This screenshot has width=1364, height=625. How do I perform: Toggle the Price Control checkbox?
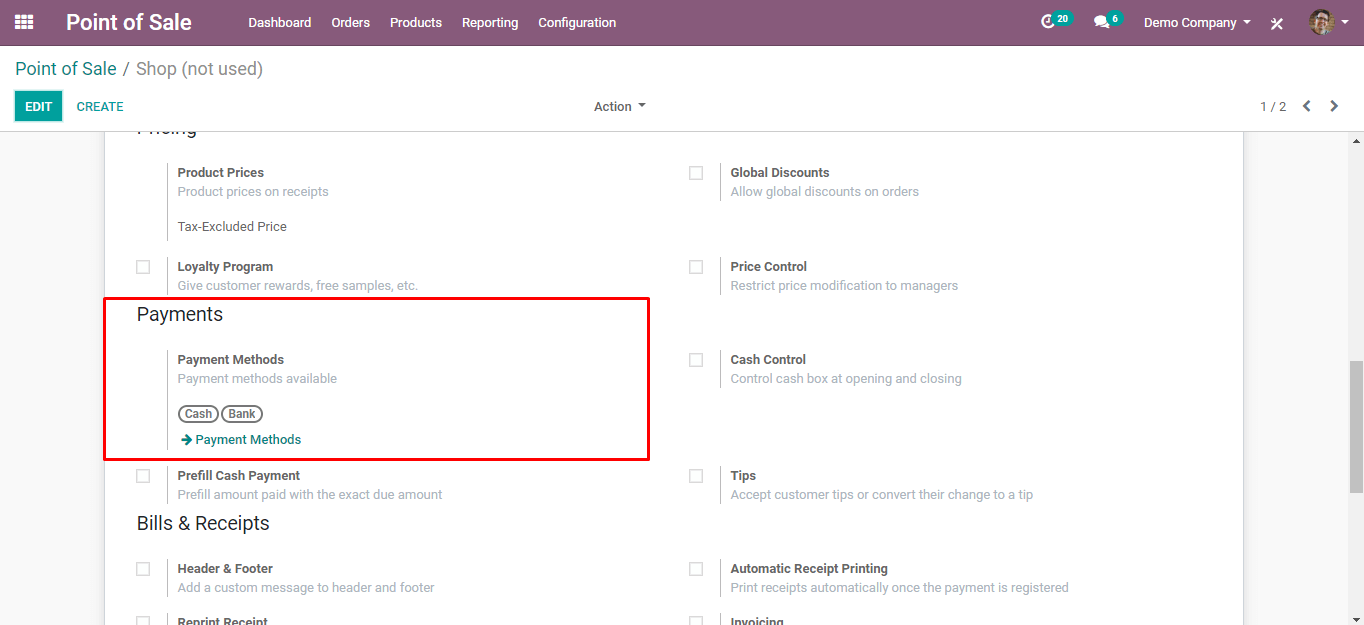(x=696, y=267)
